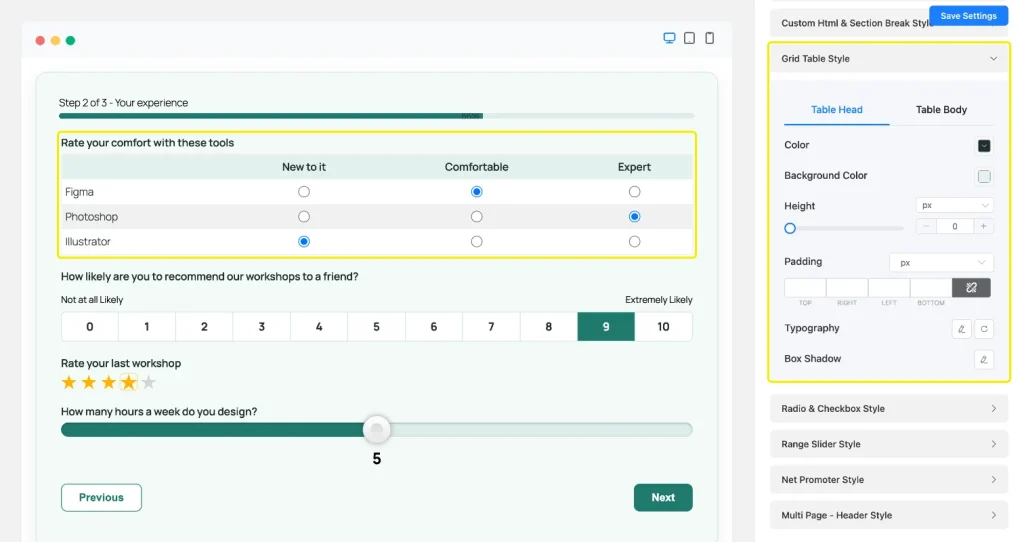
Task: Click Padding Left input field
Action: tap(889, 287)
